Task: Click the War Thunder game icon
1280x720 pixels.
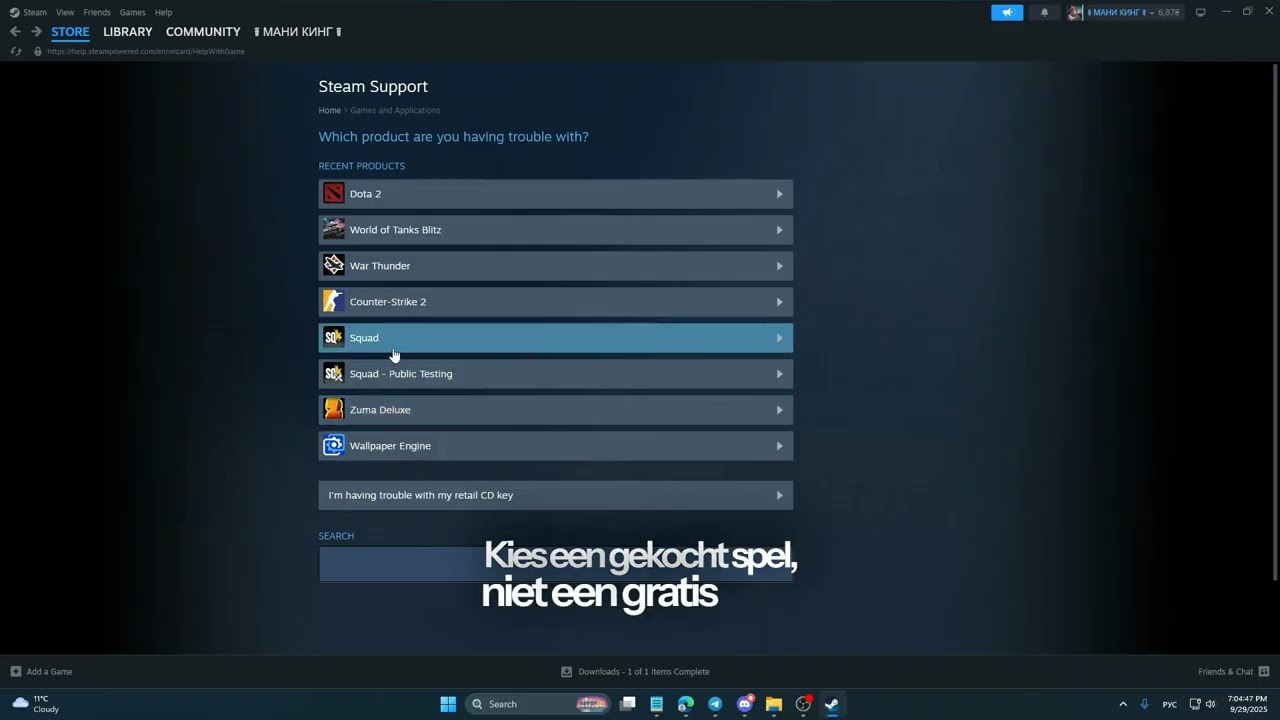Action: click(333, 266)
